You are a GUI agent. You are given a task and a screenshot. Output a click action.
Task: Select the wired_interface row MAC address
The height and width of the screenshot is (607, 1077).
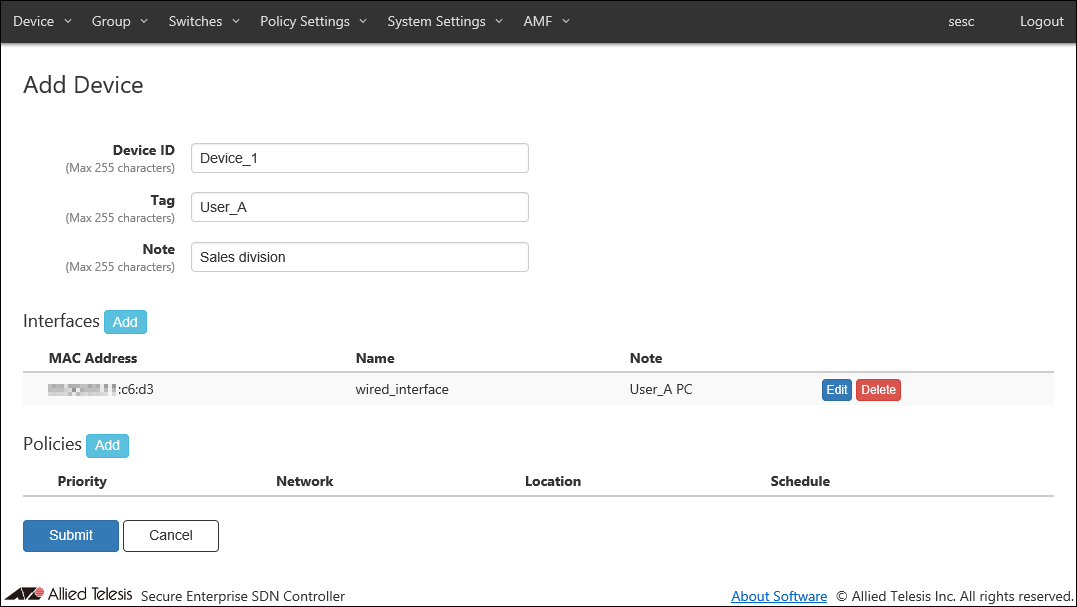point(102,389)
